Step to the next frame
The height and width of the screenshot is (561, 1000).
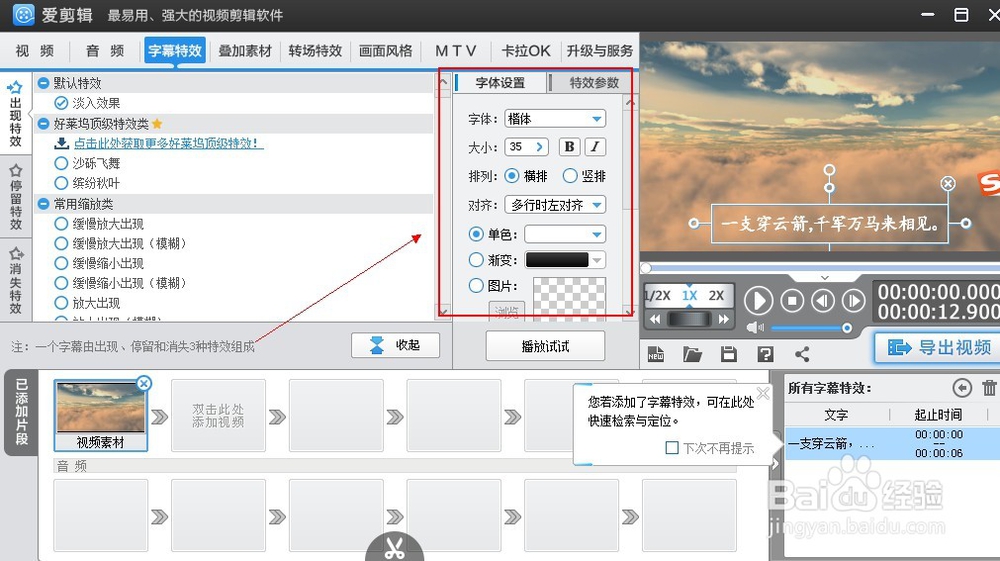853,300
